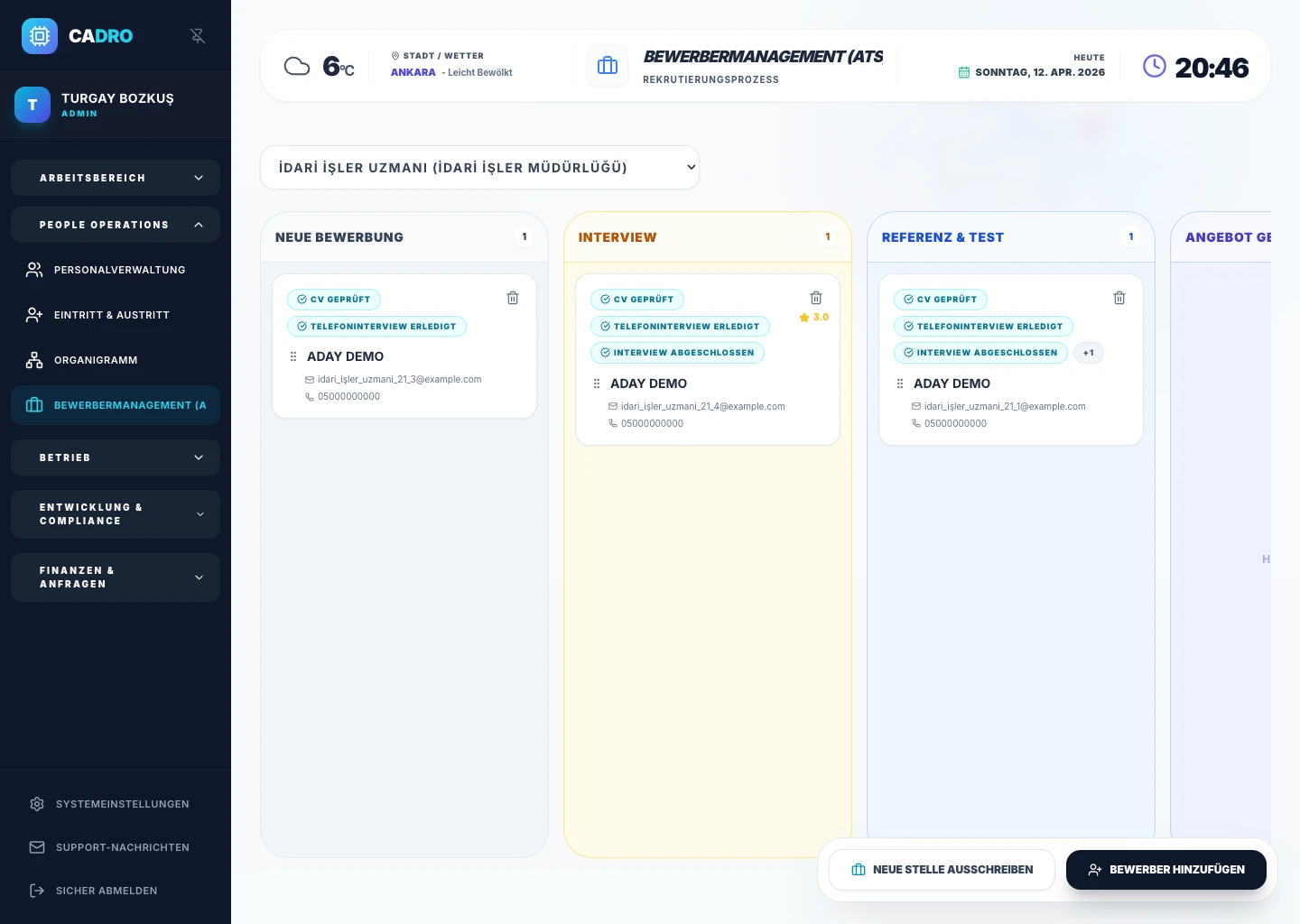Expand the Betrieb section
This screenshot has width=1300, height=924.
point(116,457)
